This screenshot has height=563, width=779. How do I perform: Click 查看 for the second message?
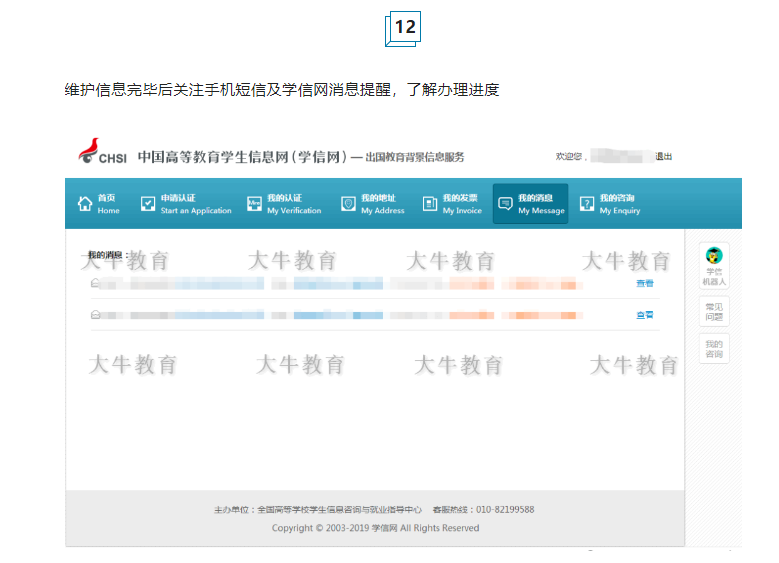tap(645, 315)
